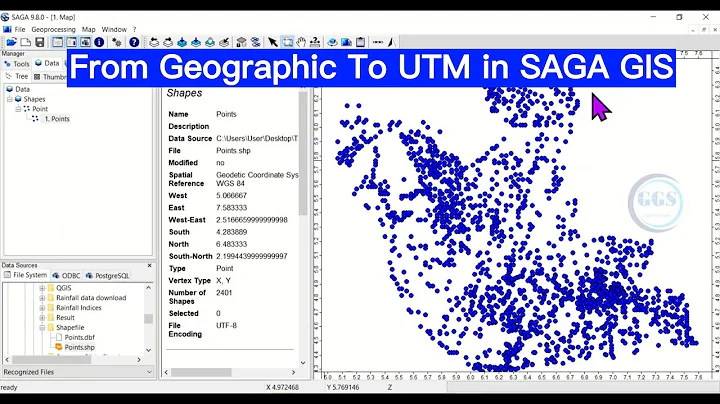Screen dimensions: 720x404
Task: Toggle the Show Data Sources panel button
Action: pos(85,42)
